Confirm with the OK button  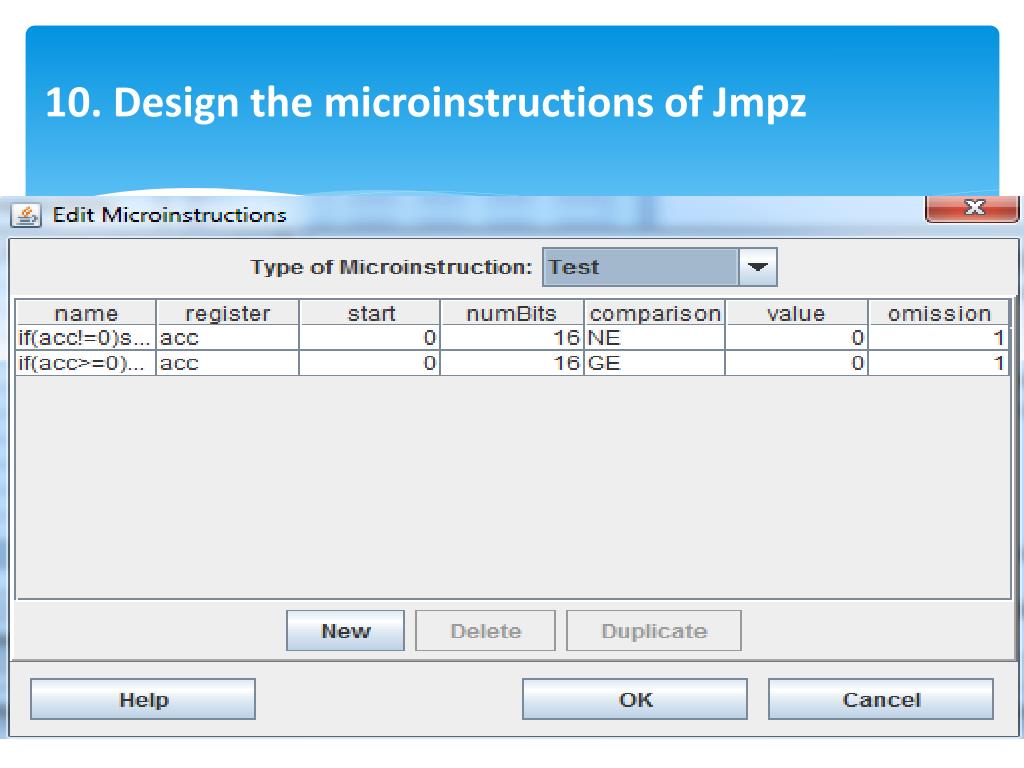point(635,699)
